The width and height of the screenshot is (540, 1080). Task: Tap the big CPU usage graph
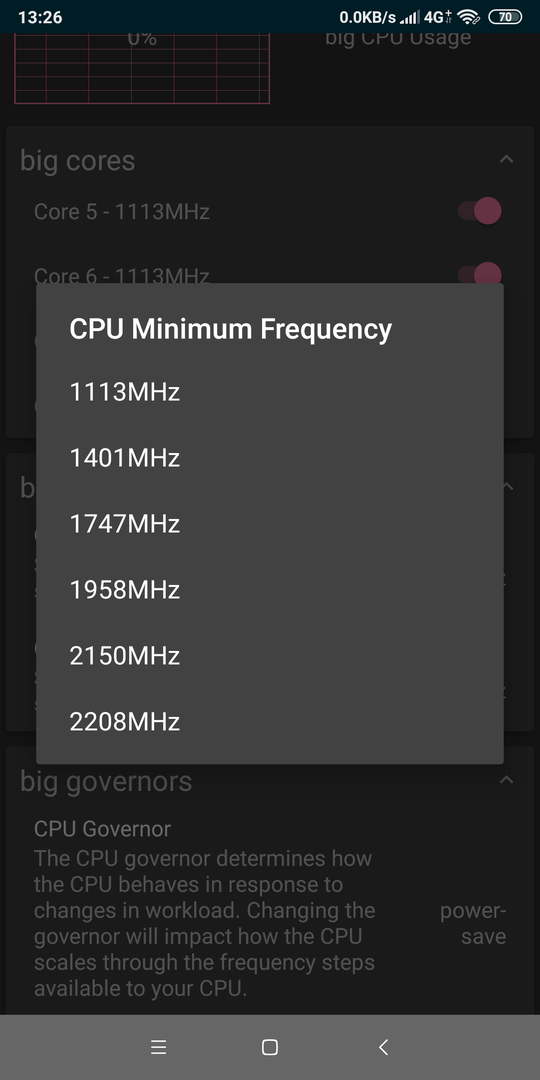(x=142, y=68)
